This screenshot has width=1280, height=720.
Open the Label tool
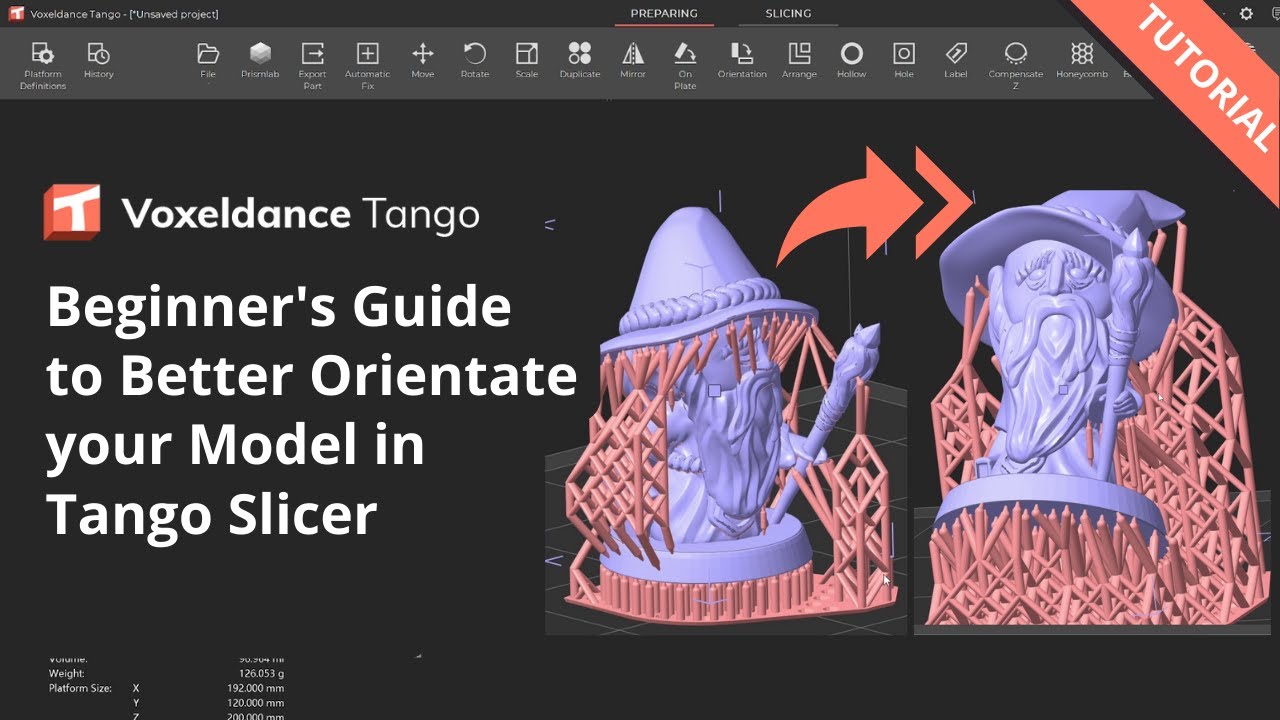(956, 60)
